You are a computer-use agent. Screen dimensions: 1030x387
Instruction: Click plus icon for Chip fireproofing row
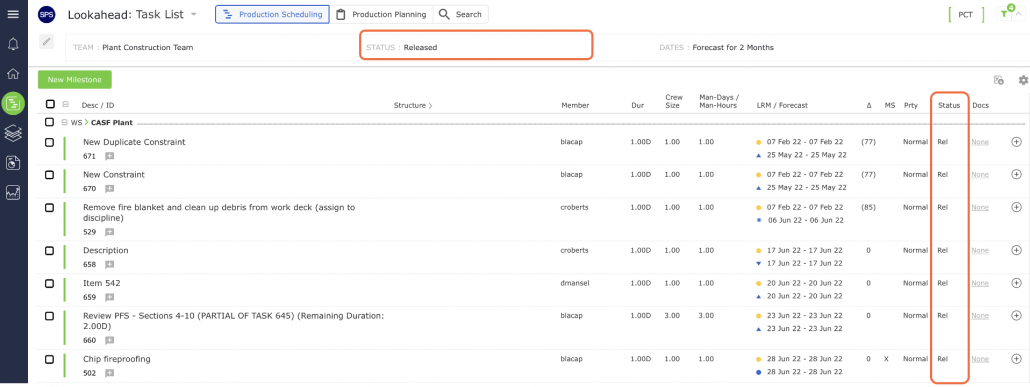tap(1016, 359)
